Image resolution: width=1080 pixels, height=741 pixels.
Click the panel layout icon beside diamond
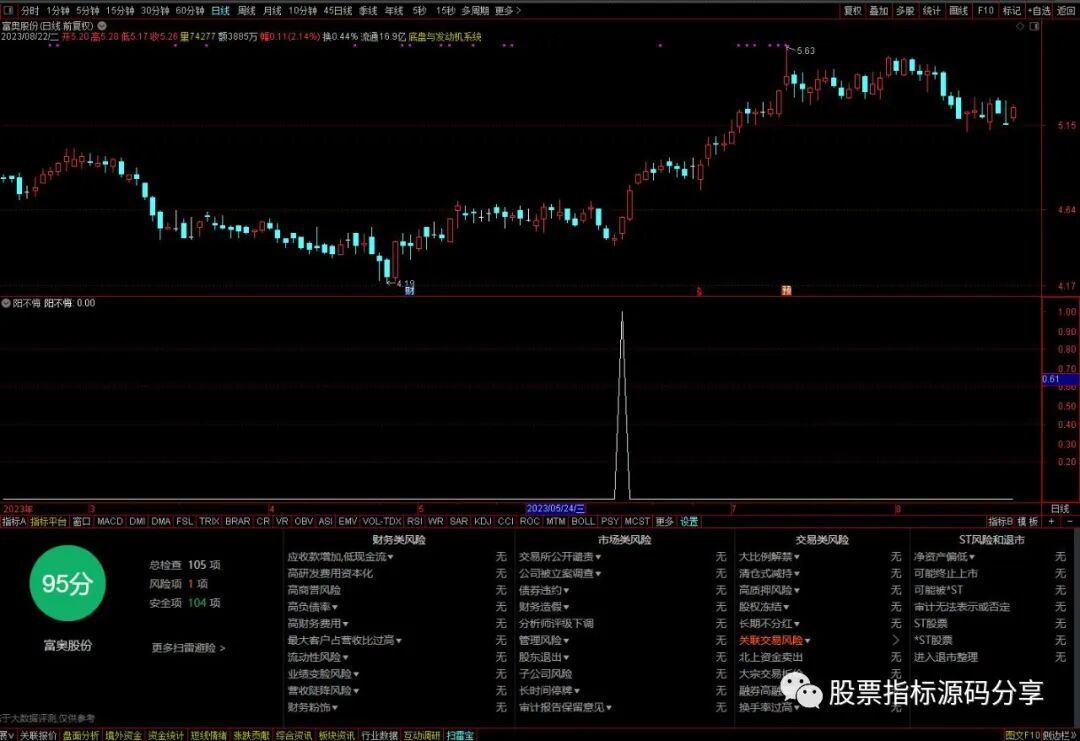(x=1034, y=26)
